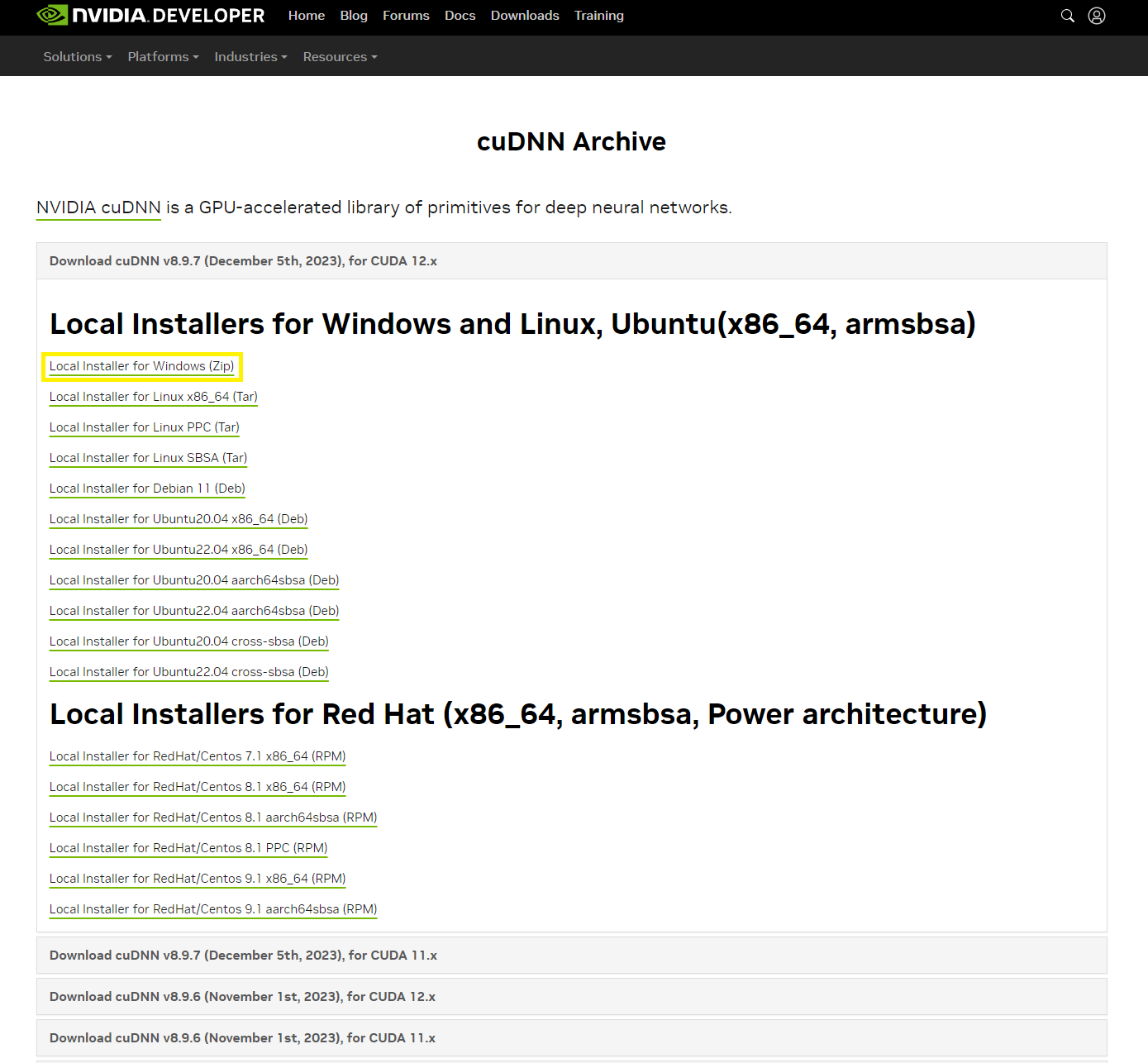1148x1063 pixels.
Task: Download Ubuntu20.04 x86_64 (Deb) installer
Action: tap(179, 519)
